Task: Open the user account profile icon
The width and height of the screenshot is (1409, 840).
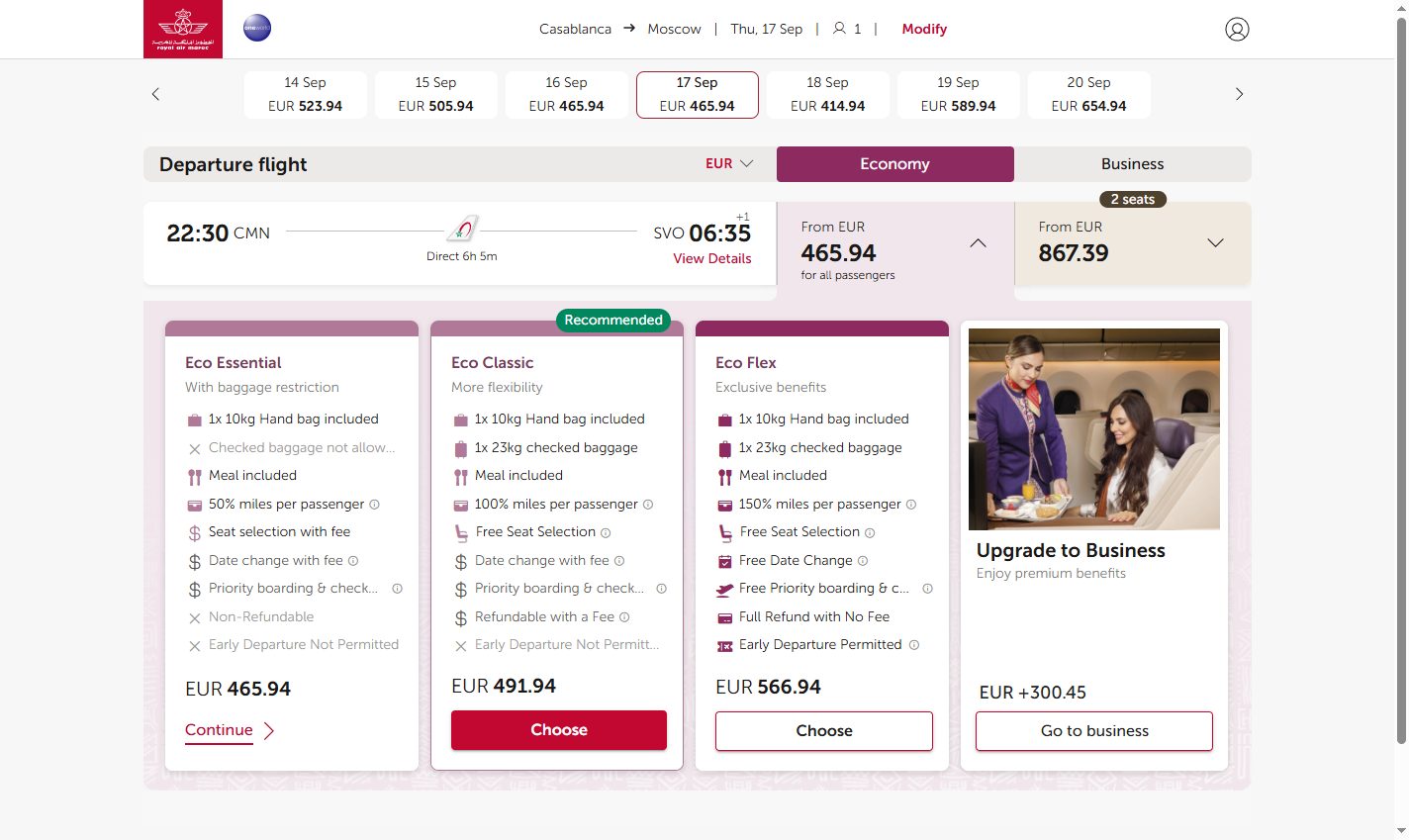Action: click(x=1237, y=29)
